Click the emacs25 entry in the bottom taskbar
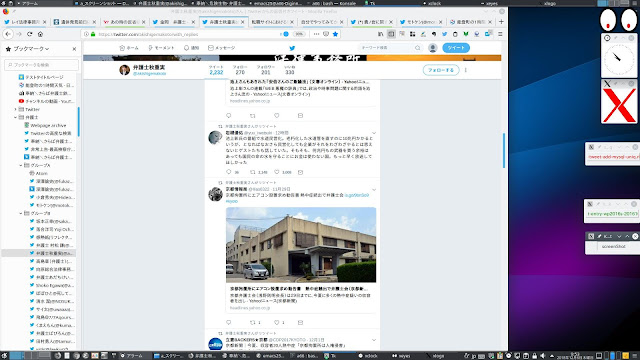Viewport: 640px width, 360px height. 271,356
